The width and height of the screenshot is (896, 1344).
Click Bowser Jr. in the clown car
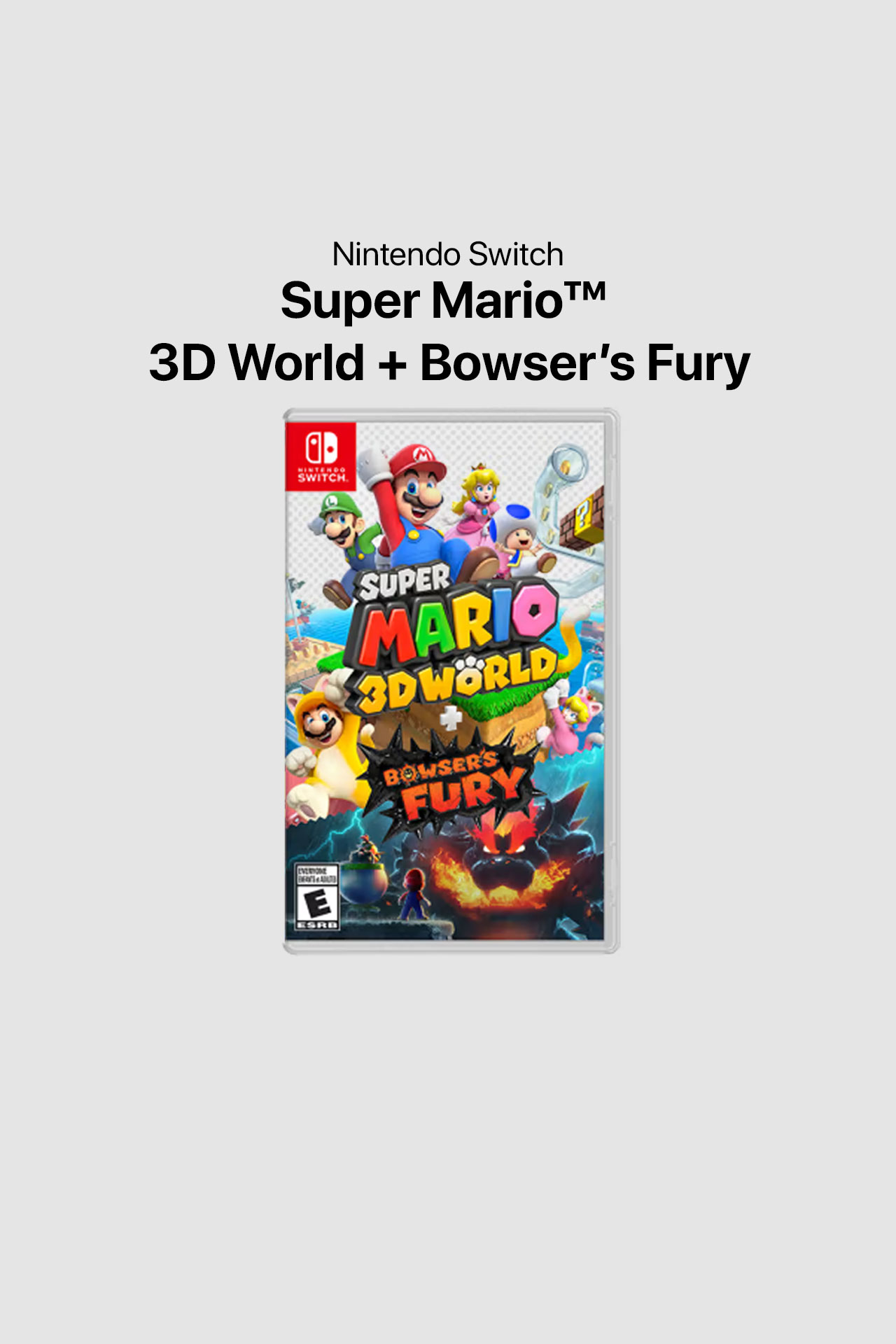[367, 868]
